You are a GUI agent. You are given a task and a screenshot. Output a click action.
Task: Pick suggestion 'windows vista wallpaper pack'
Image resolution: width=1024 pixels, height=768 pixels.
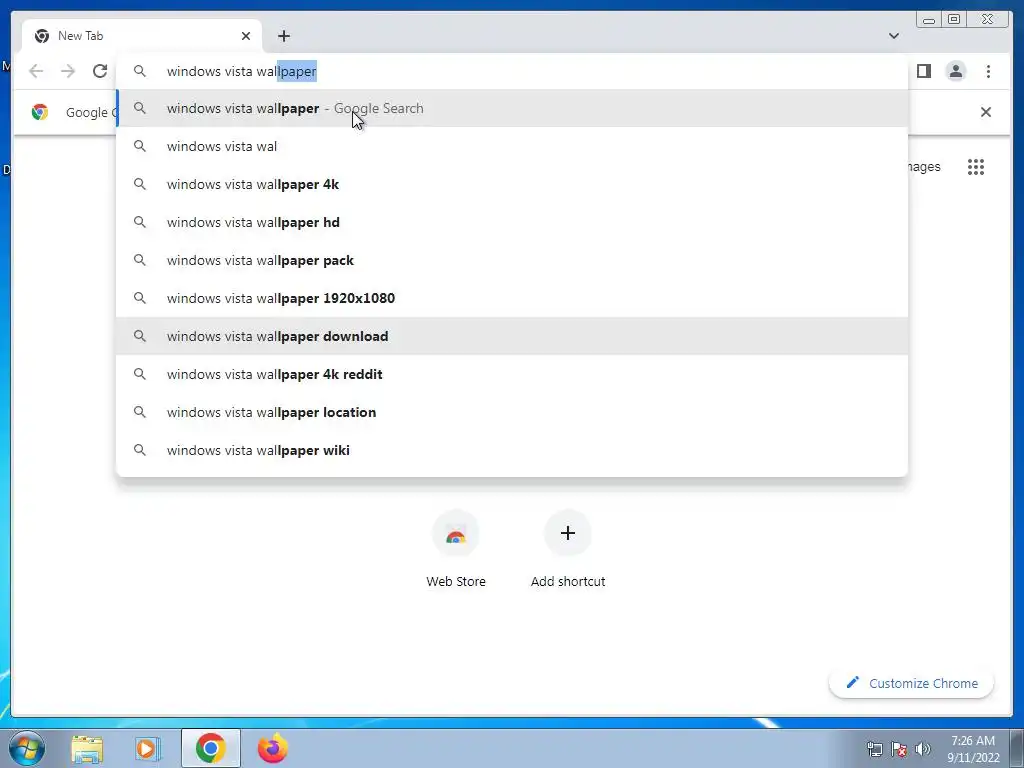click(x=512, y=260)
